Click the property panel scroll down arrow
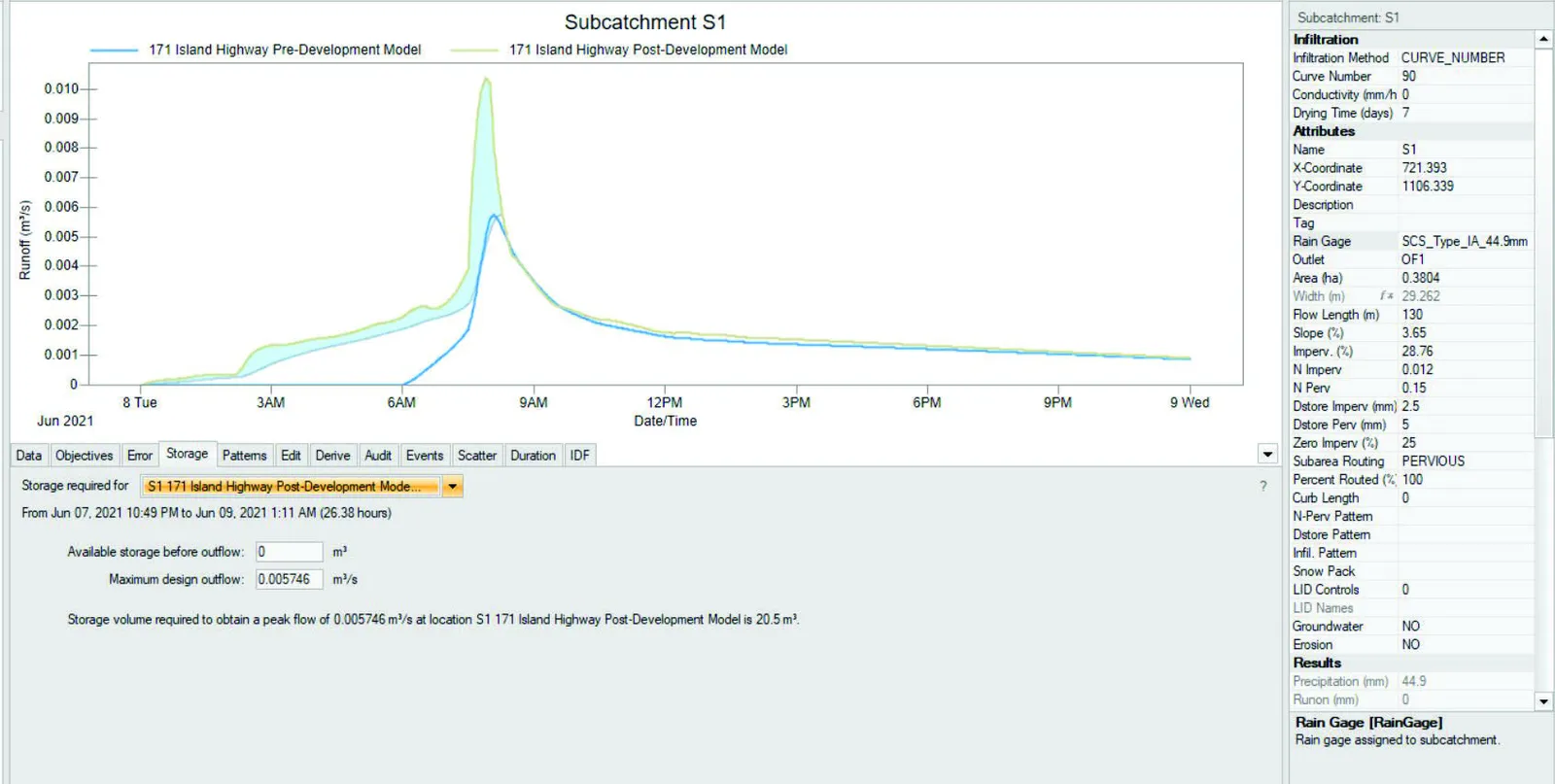The height and width of the screenshot is (784, 1555). [1543, 700]
